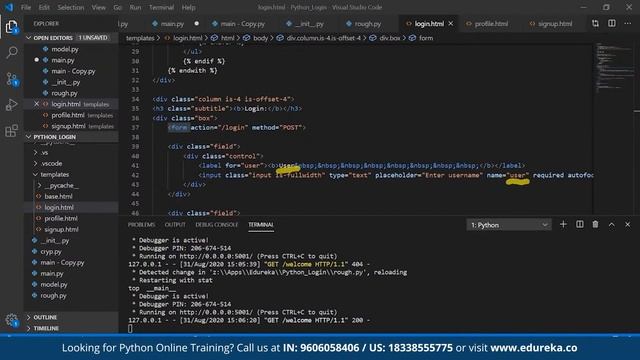Open the Search view in activity bar
Image resolution: width=640 pixels, height=360 pixels.
pos(11,52)
